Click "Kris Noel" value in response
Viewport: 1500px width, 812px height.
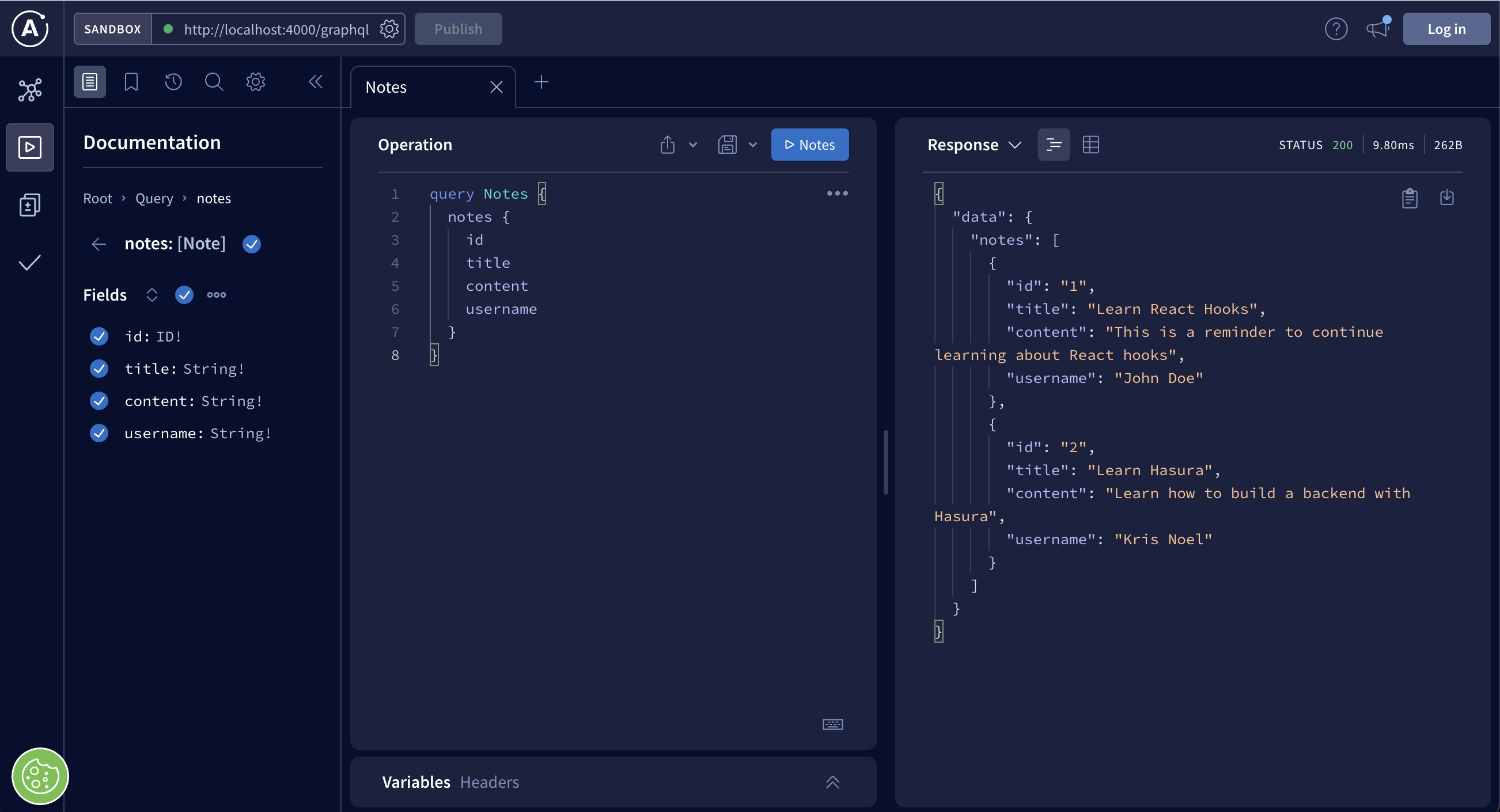click(1163, 540)
